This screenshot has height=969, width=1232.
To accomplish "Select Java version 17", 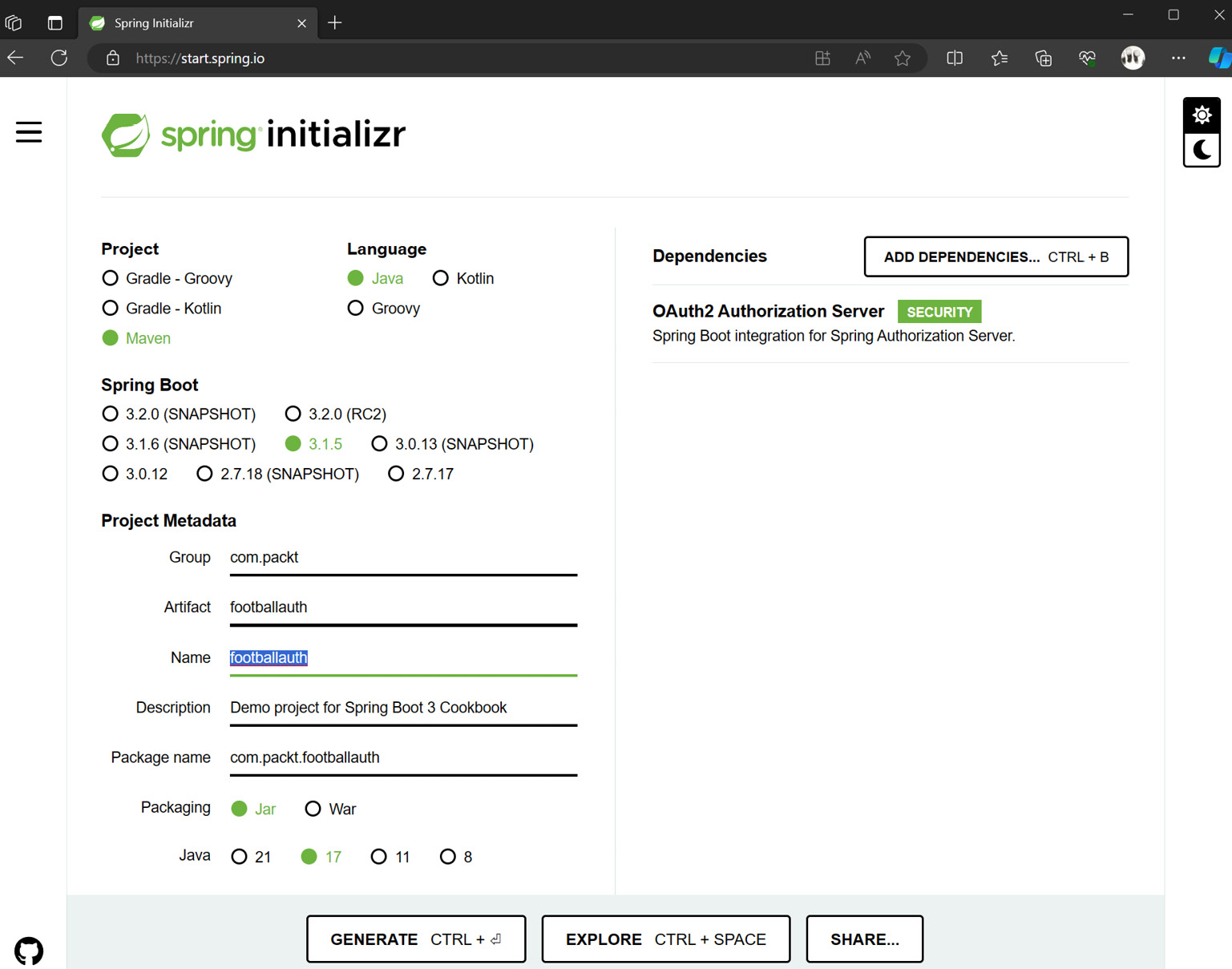I will [321, 857].
